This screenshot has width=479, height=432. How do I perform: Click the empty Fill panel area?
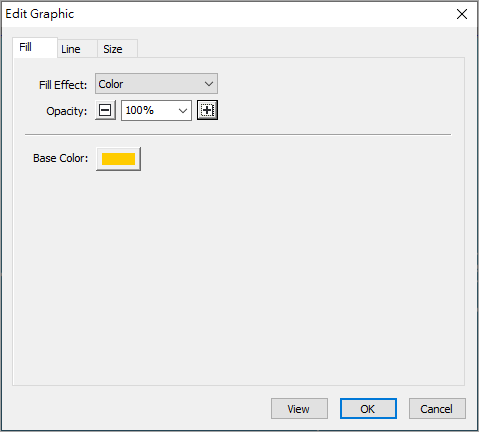click(x=238, y=277)
